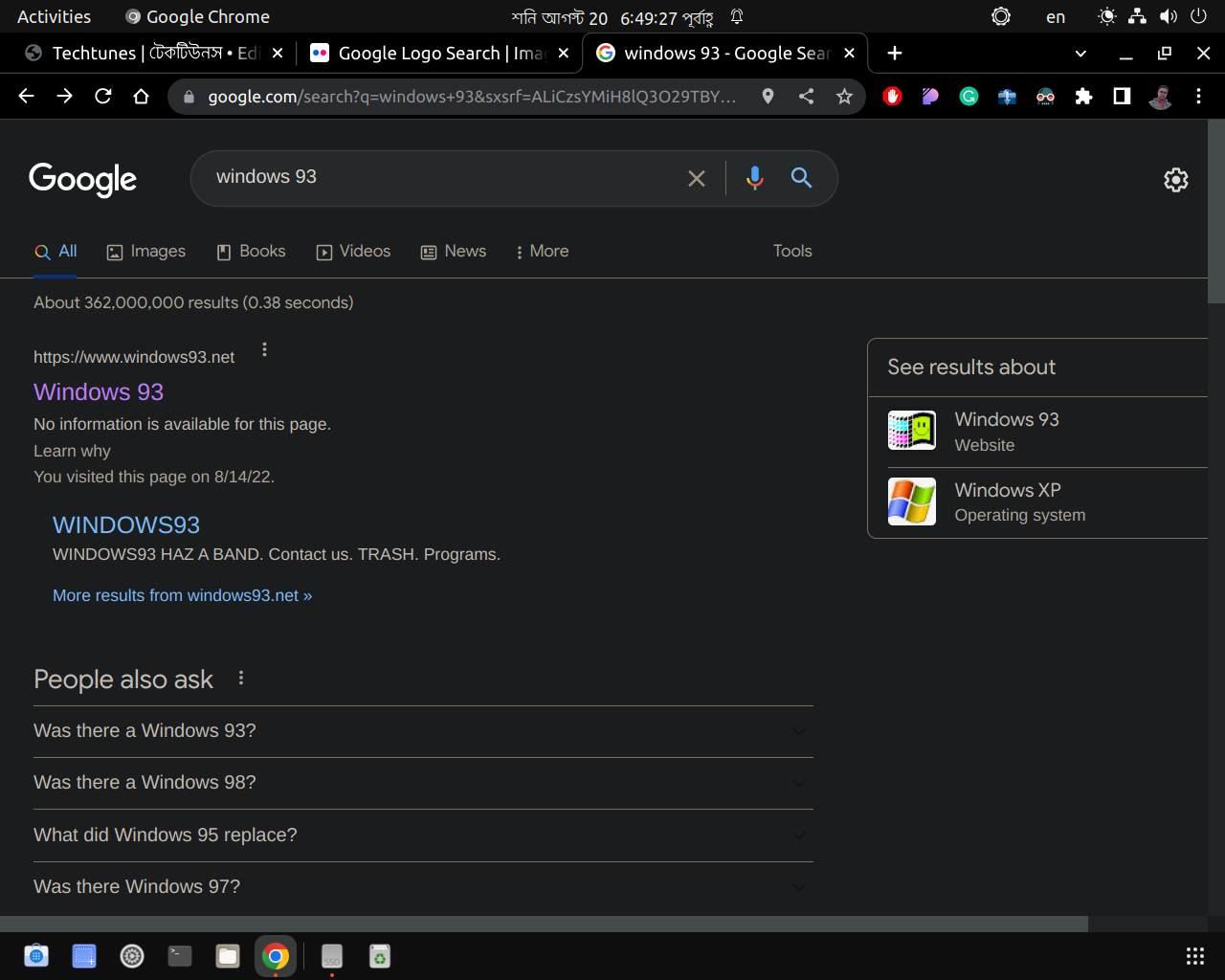The width and height of the screenshot is (1225, 980).
Task: Go forward in browser history
Action: click(x=65, y=96)
